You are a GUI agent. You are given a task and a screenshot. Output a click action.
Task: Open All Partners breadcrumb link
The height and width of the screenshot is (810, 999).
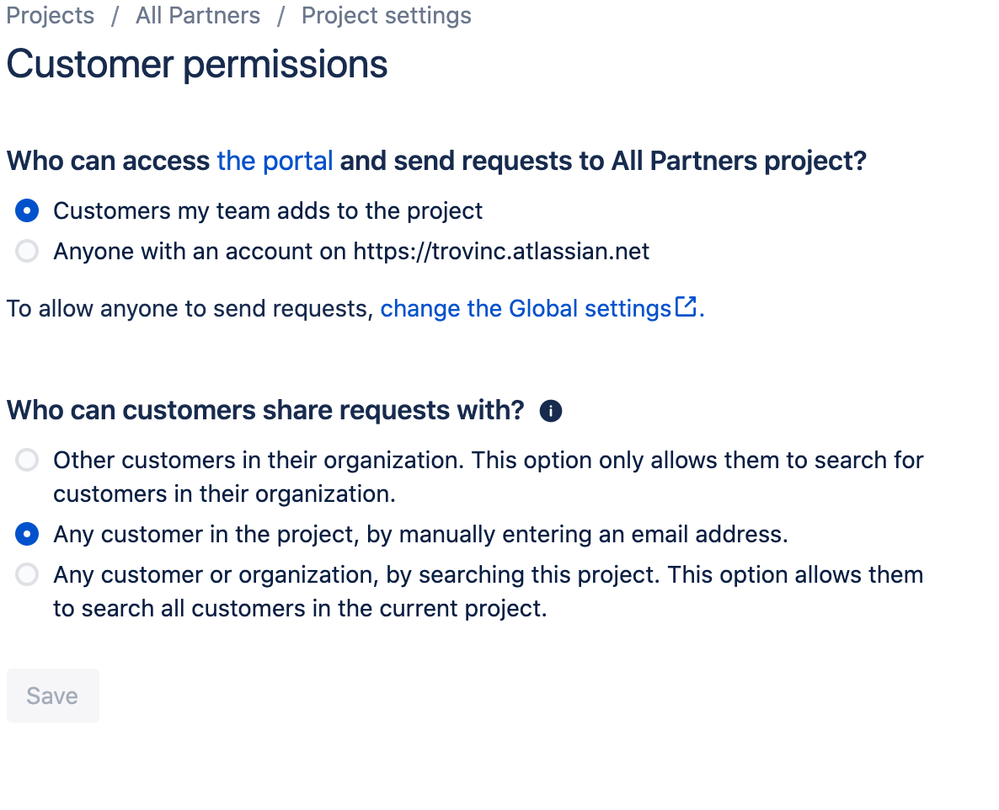(x=198, y=15)
